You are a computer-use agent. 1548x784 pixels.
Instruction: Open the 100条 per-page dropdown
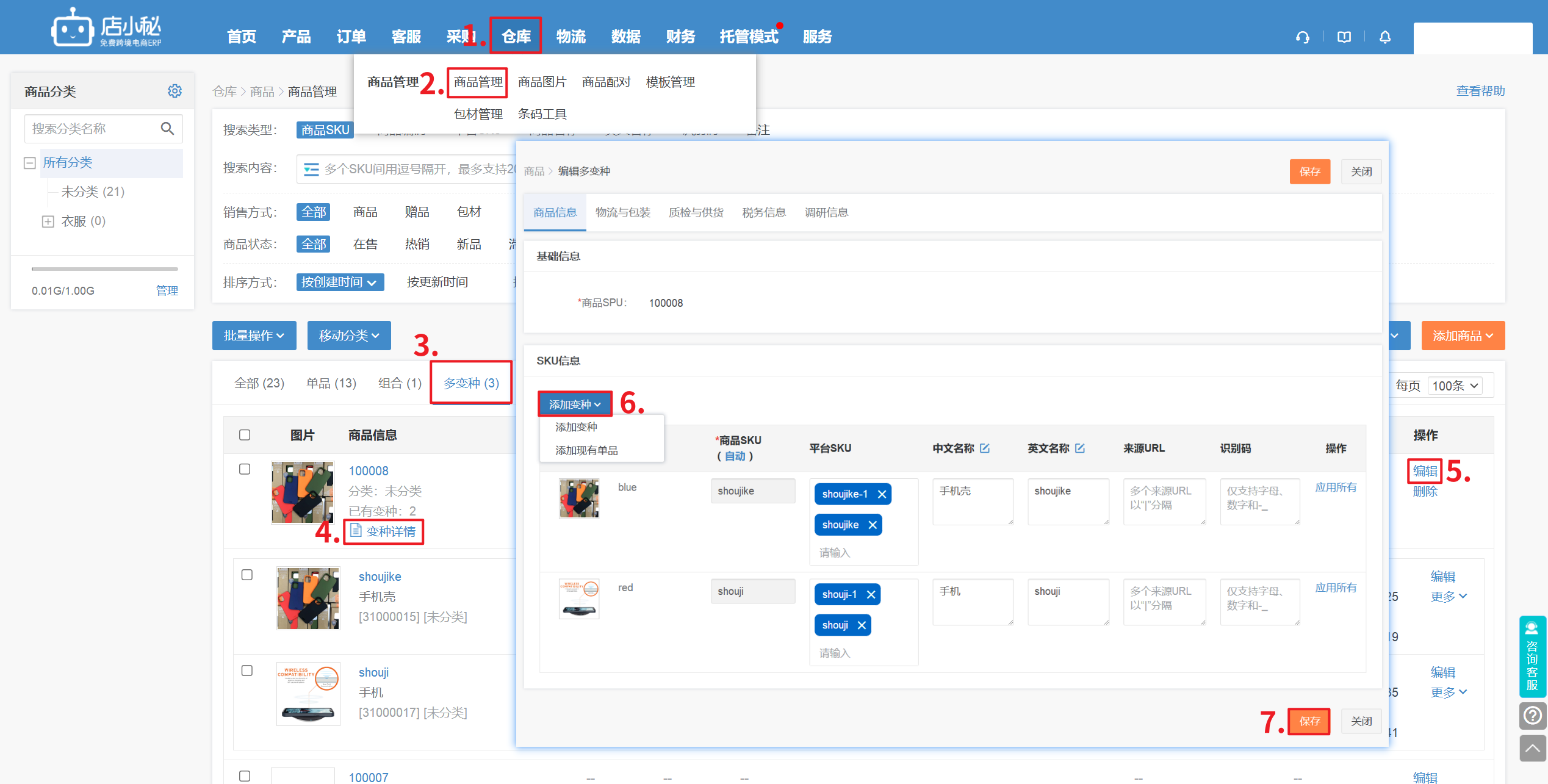(x=1455, y=386)
